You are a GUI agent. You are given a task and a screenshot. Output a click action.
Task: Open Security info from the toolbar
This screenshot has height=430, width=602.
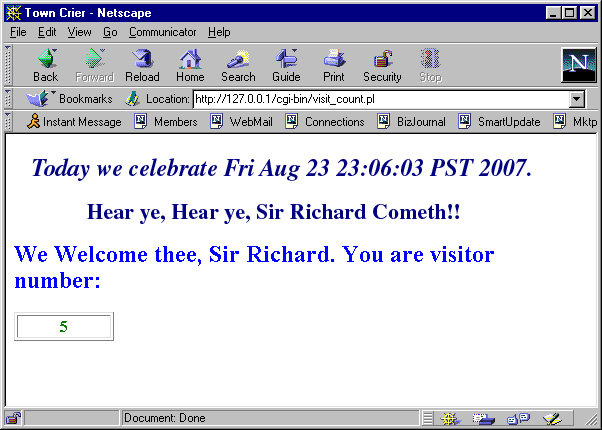382,65
